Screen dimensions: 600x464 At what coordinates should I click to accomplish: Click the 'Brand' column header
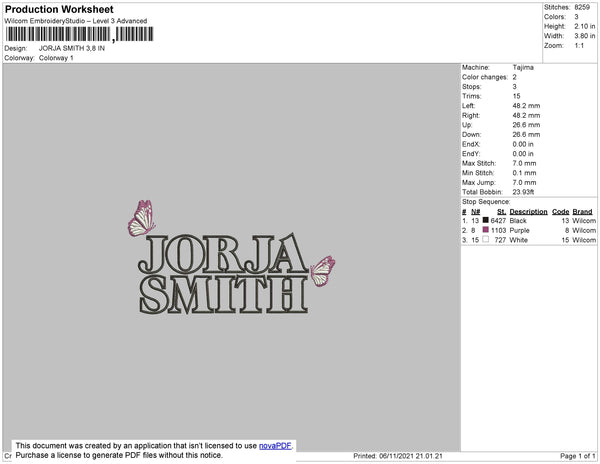pyautogui.click(x=582, y=212)
